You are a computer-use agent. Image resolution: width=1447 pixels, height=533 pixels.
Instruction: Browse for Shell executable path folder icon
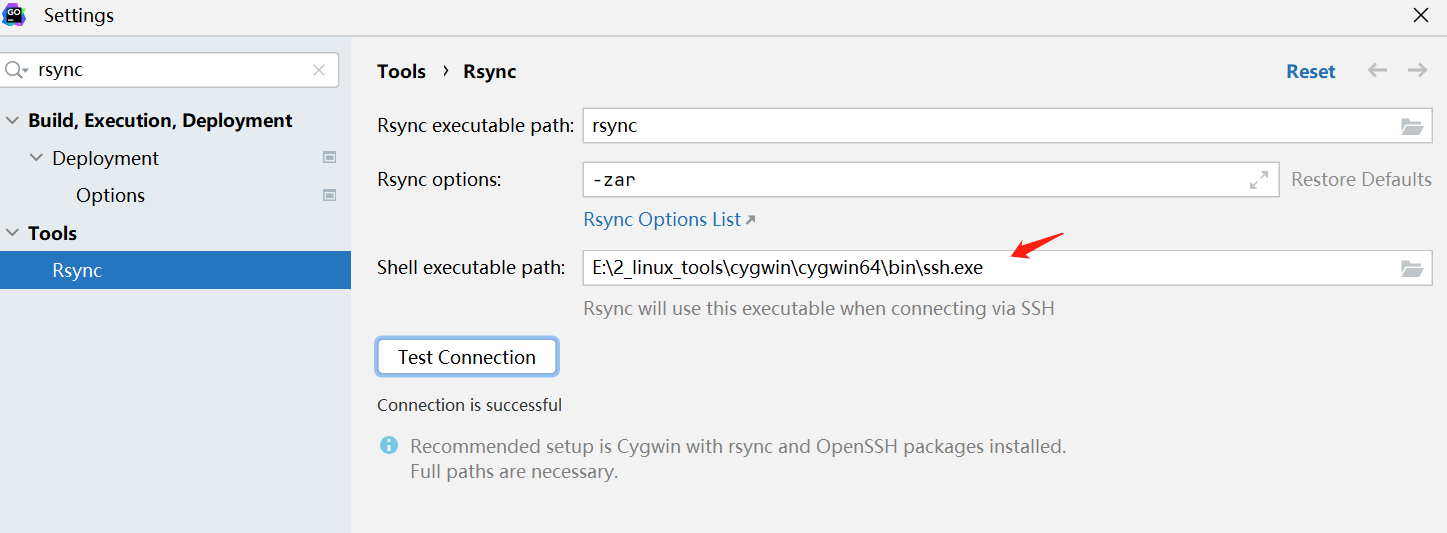[1411, 268]
